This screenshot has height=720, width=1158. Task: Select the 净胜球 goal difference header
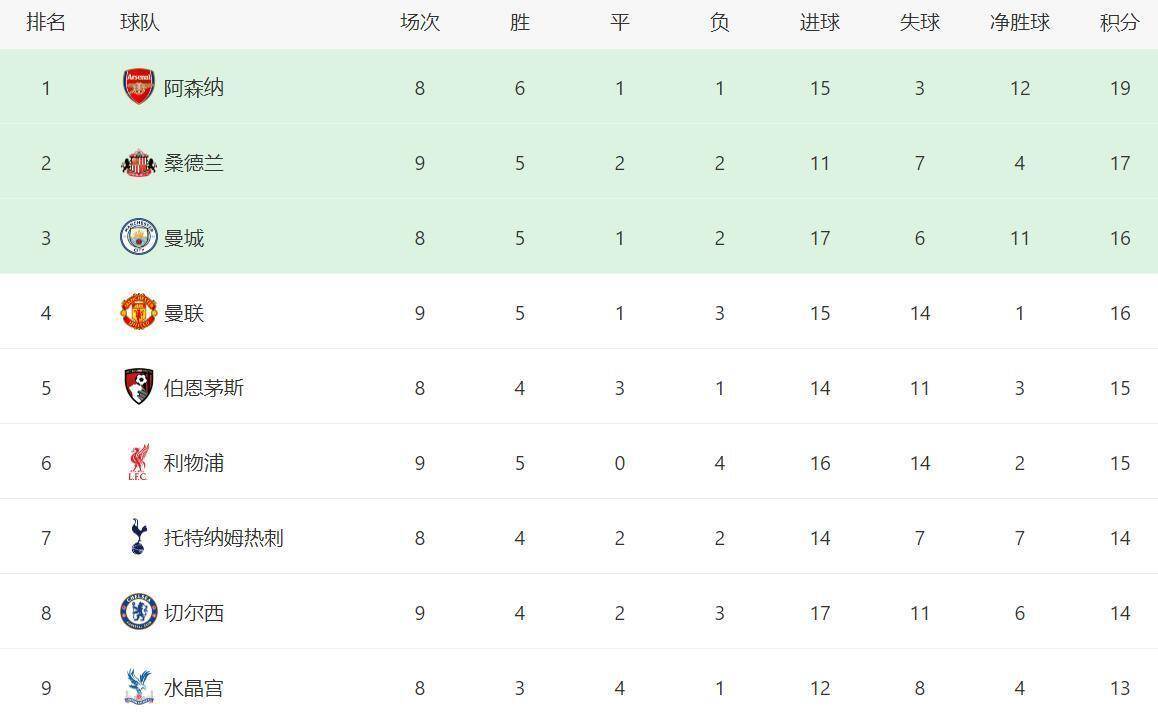coord(1019,22)
